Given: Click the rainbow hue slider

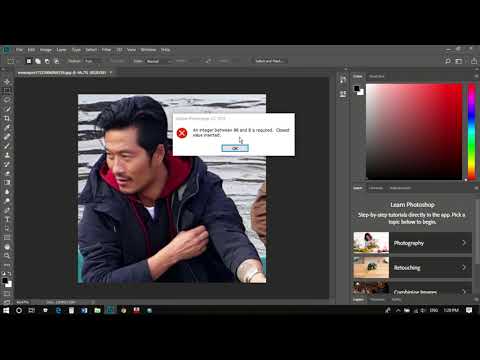Looking at the screenshot, I should coord(471,132).
